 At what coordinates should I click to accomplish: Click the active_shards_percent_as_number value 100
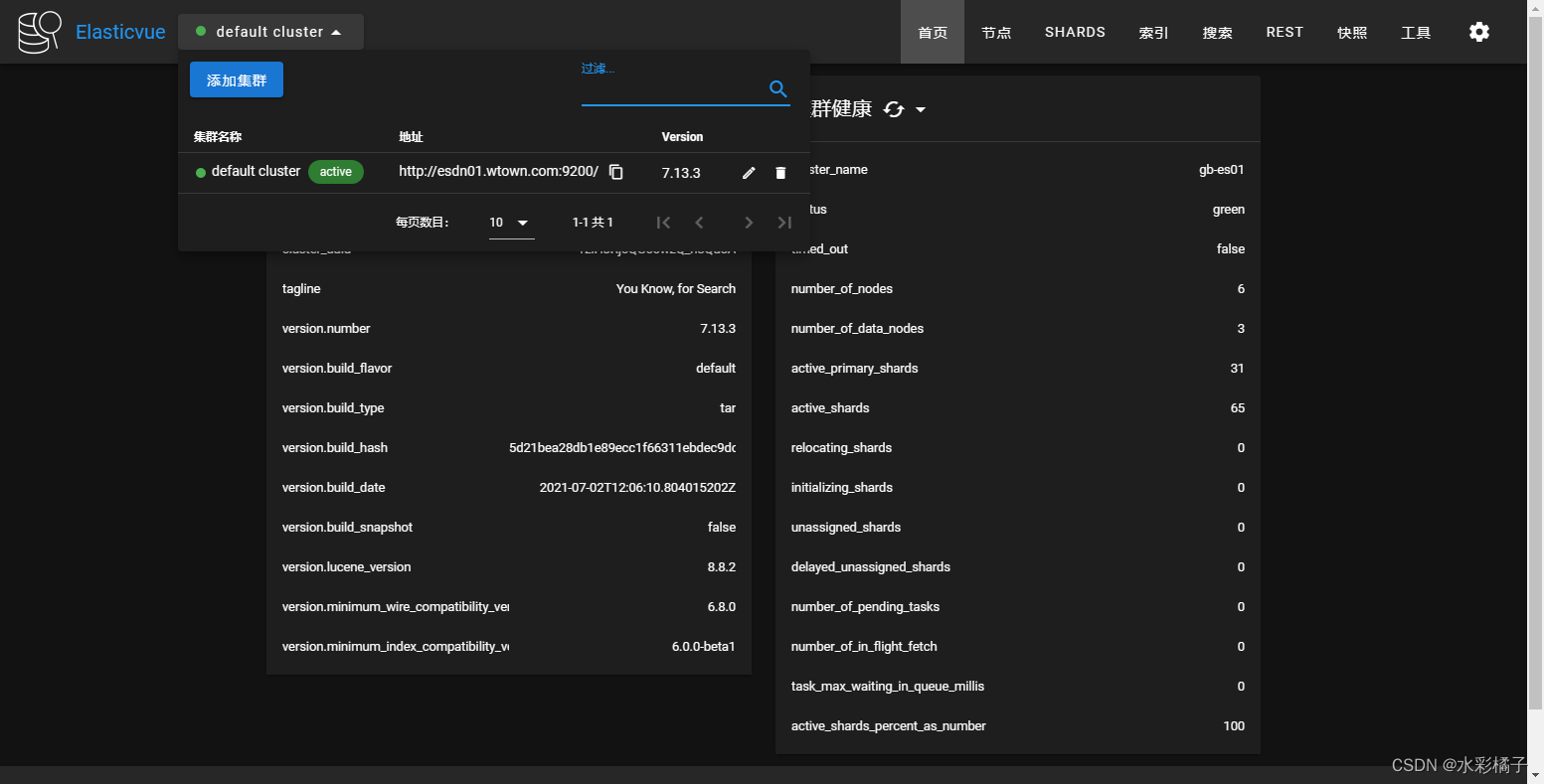(1234, 725)
